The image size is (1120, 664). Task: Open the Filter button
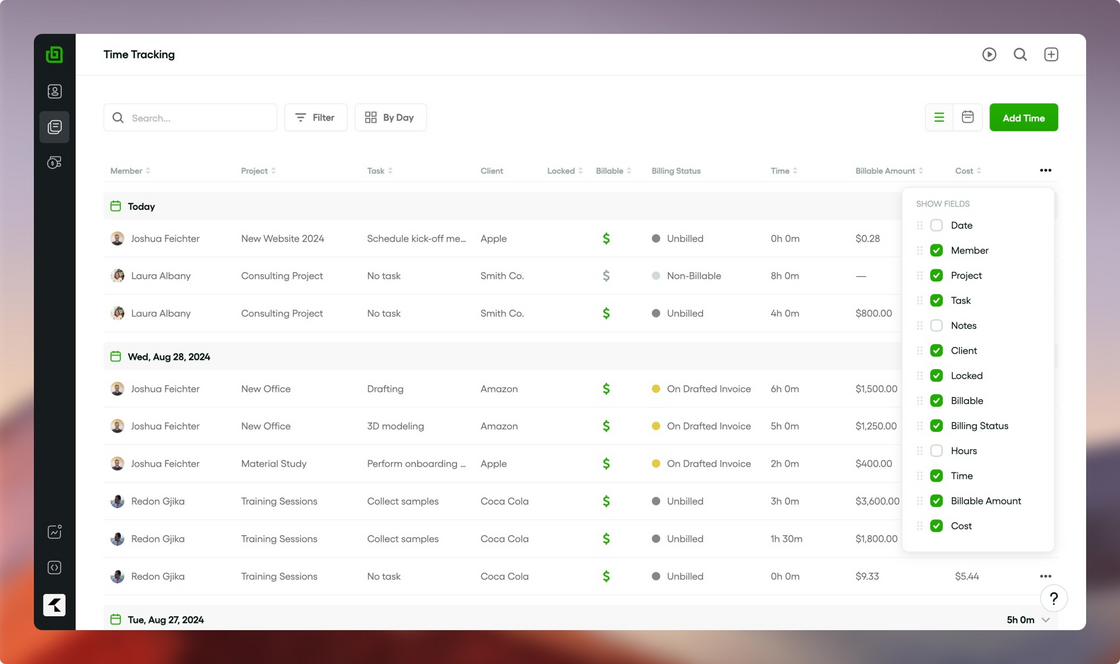[x=316, y=117]
